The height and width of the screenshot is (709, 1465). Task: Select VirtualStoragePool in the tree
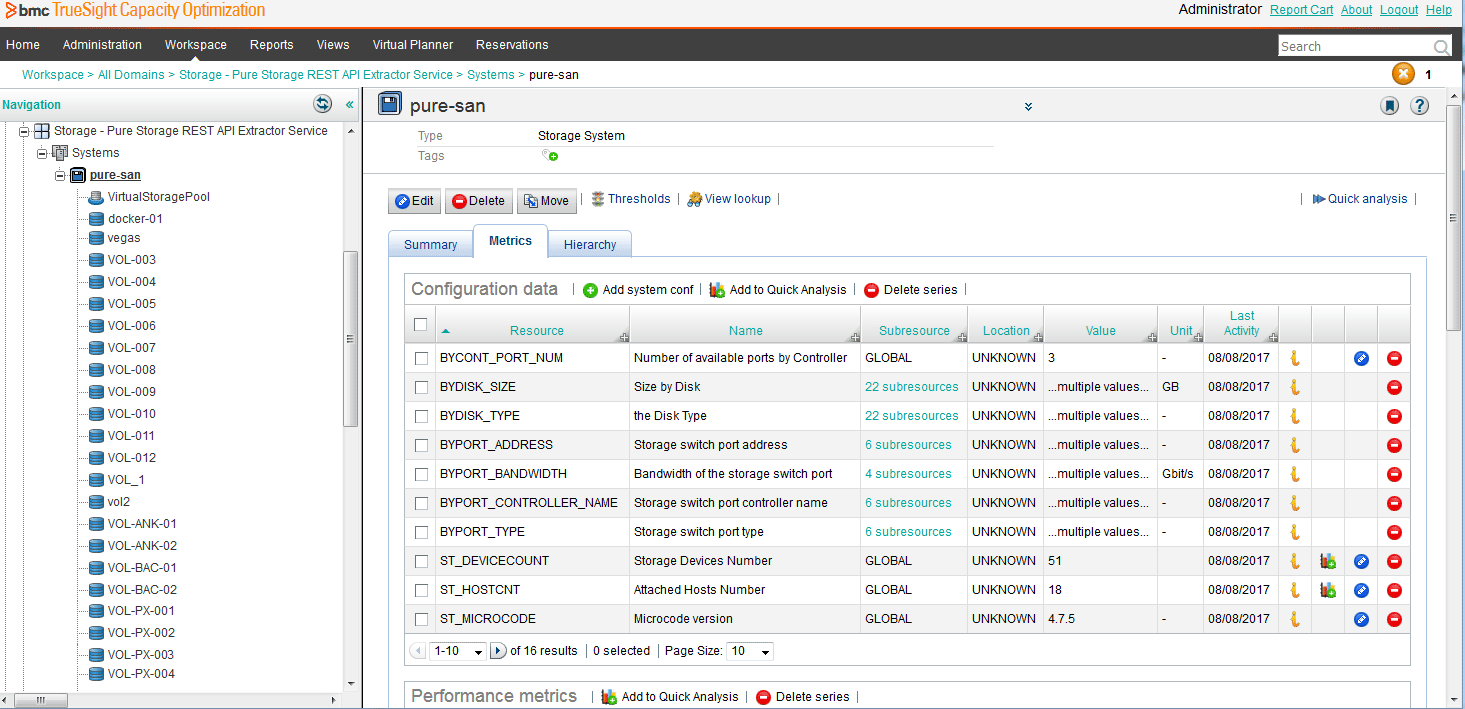[x=158, y=197]
